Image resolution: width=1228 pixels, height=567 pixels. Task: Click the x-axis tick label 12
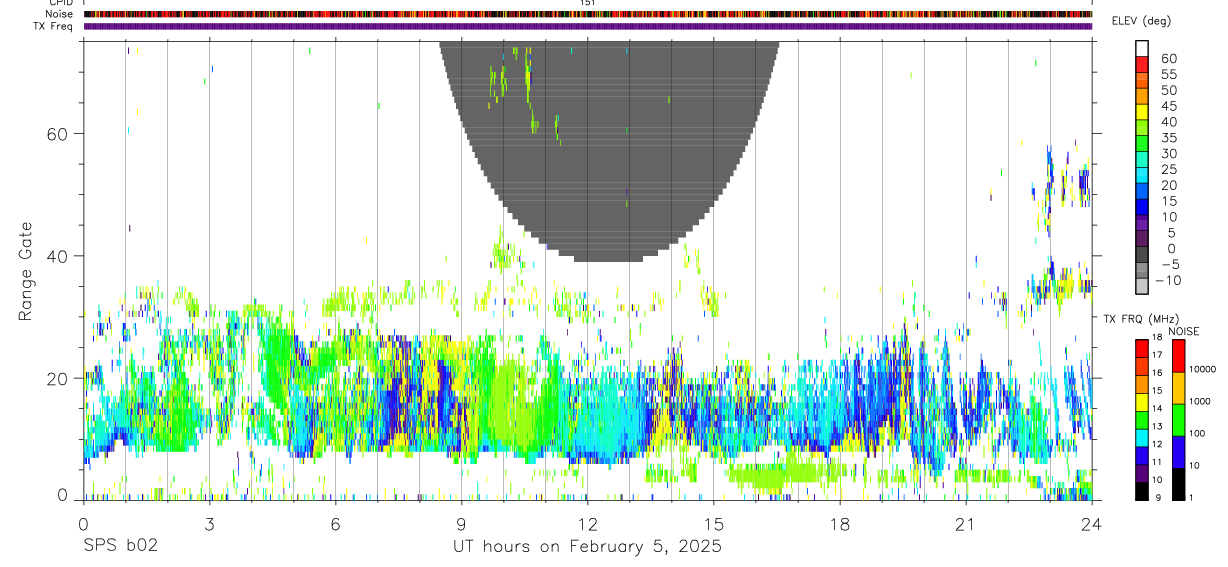pyautogui.click(x=587, y=523)
